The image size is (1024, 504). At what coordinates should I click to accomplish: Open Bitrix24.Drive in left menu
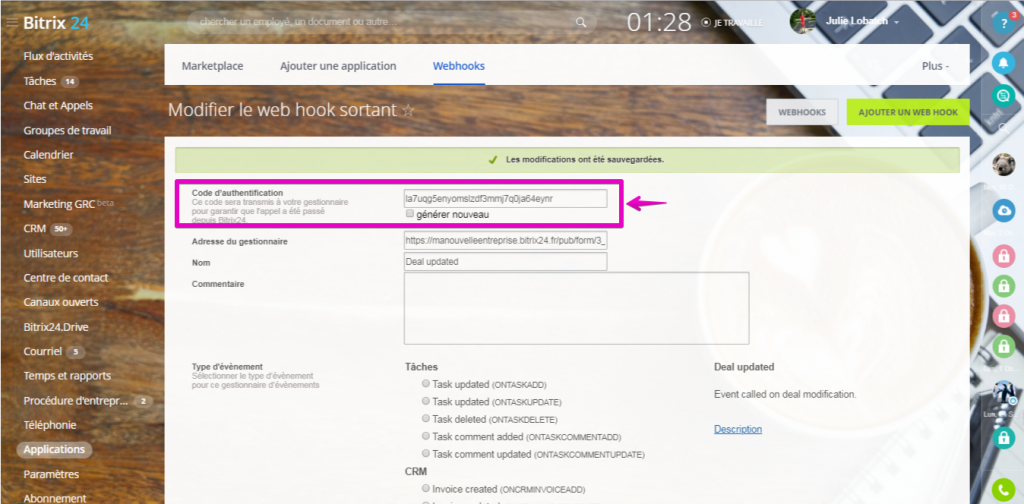pyautogui.click(x=56, y=327)
